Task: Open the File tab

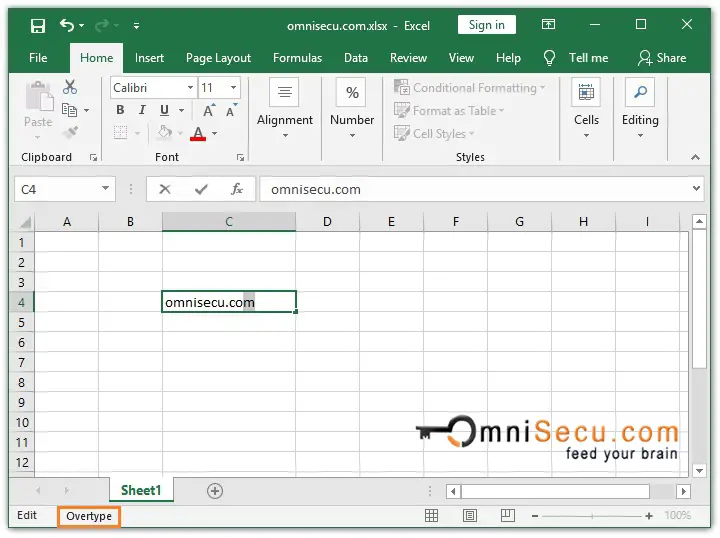Action: [38, 58]
